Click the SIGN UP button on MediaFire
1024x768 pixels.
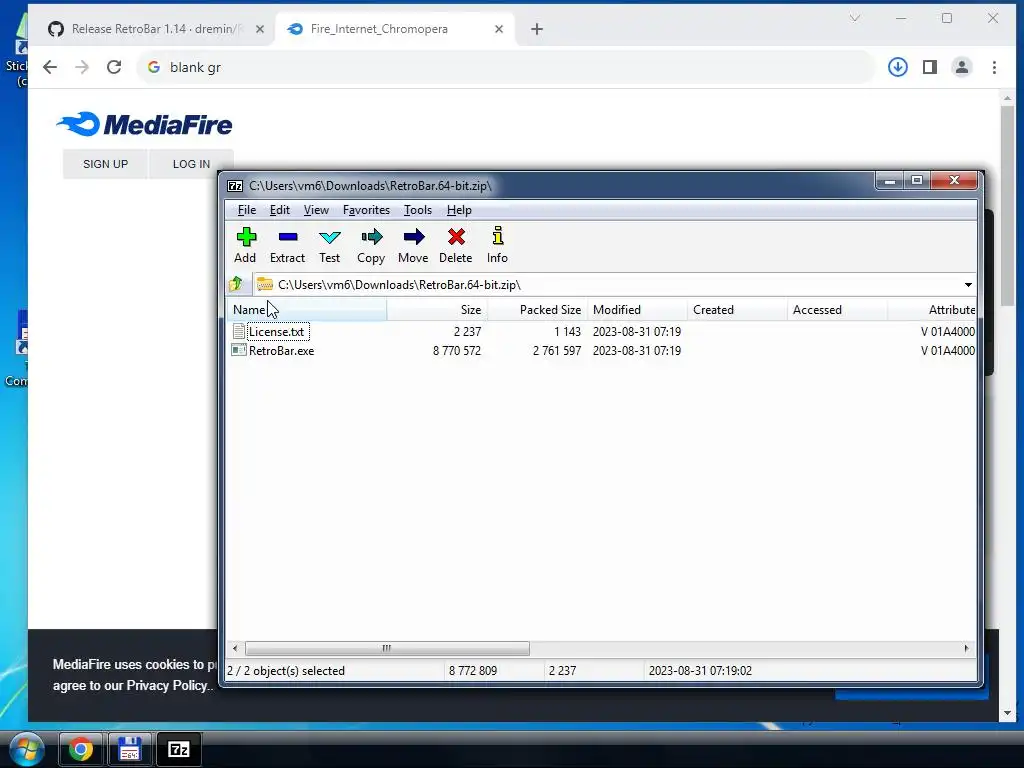(105, 164)
